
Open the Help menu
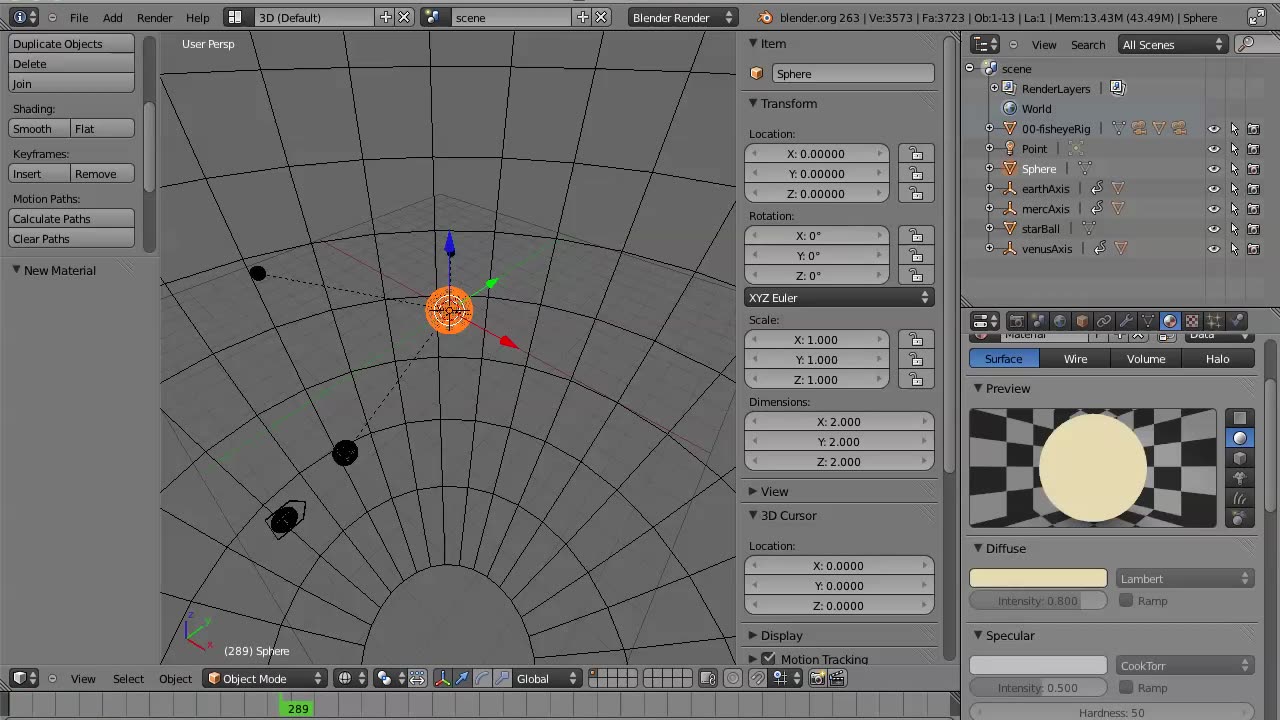(197, 17)
